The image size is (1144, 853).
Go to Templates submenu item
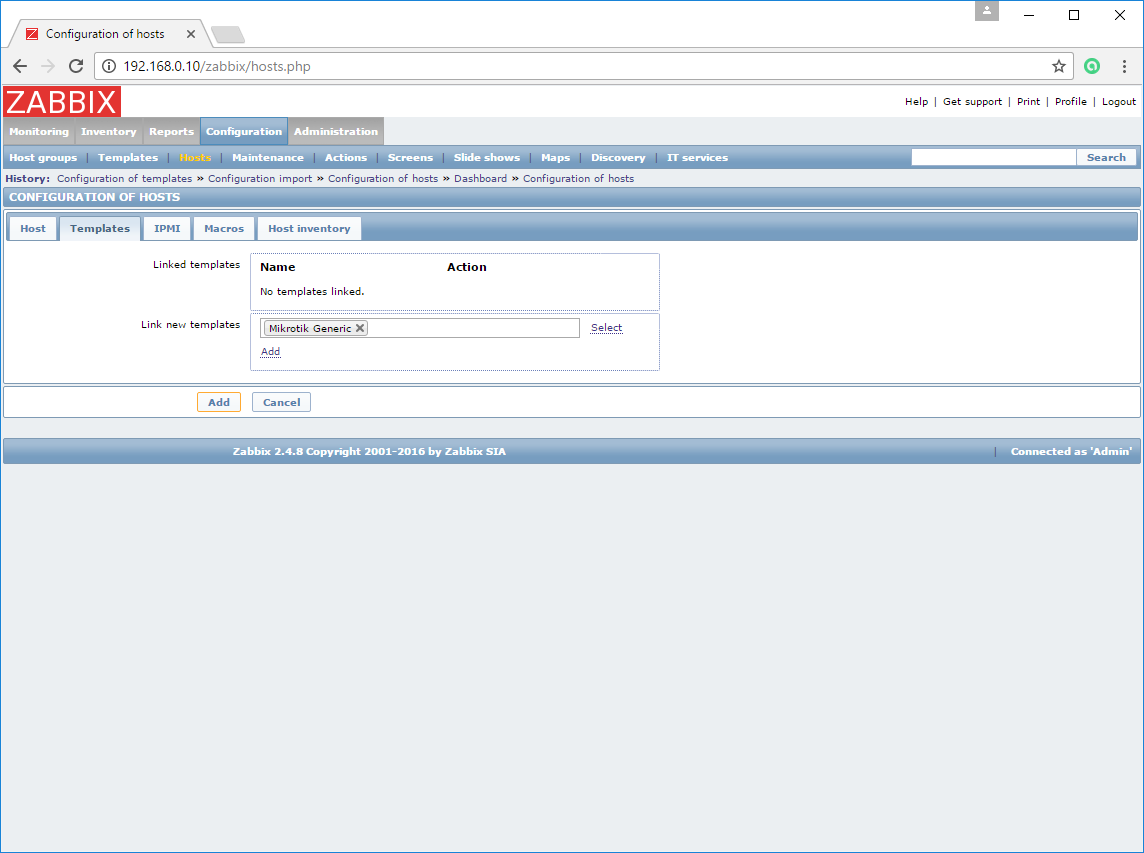[x=128, y=158]
